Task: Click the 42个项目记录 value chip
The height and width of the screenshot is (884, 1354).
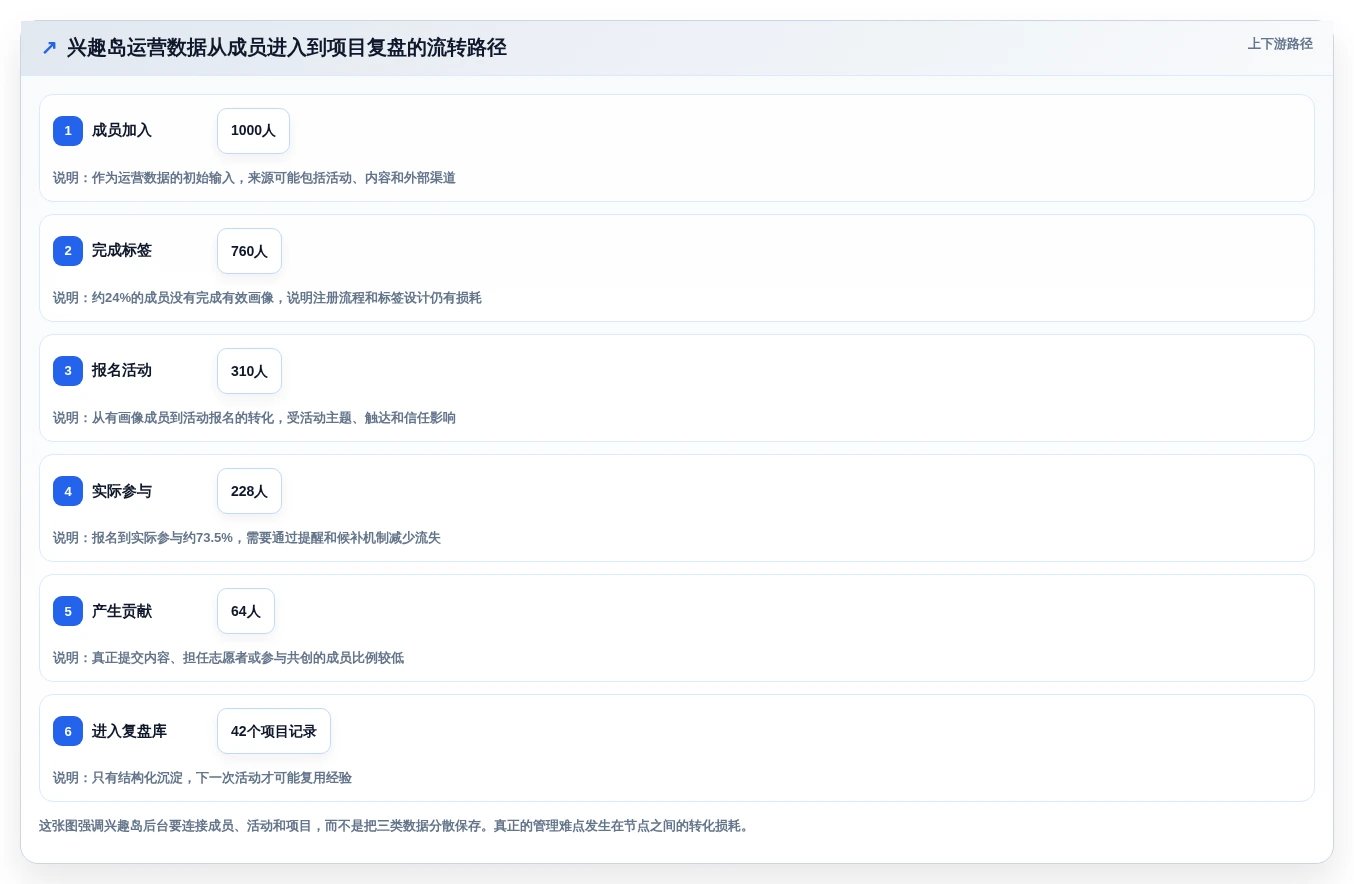Action: [274, 731]
